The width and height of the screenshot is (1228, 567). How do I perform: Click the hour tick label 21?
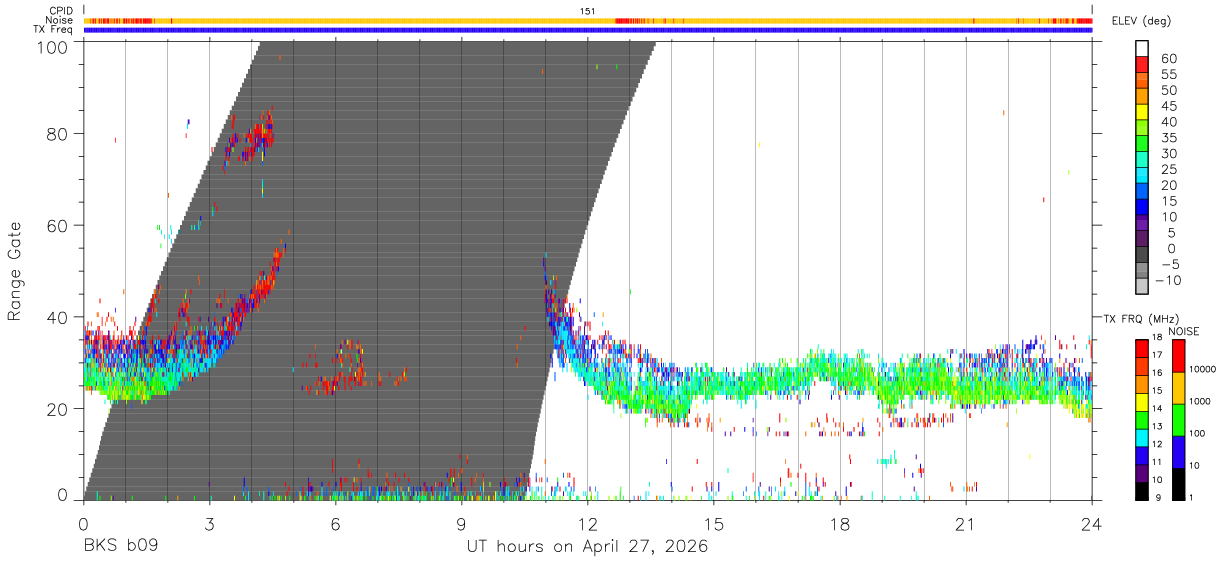tap(966, 525)
